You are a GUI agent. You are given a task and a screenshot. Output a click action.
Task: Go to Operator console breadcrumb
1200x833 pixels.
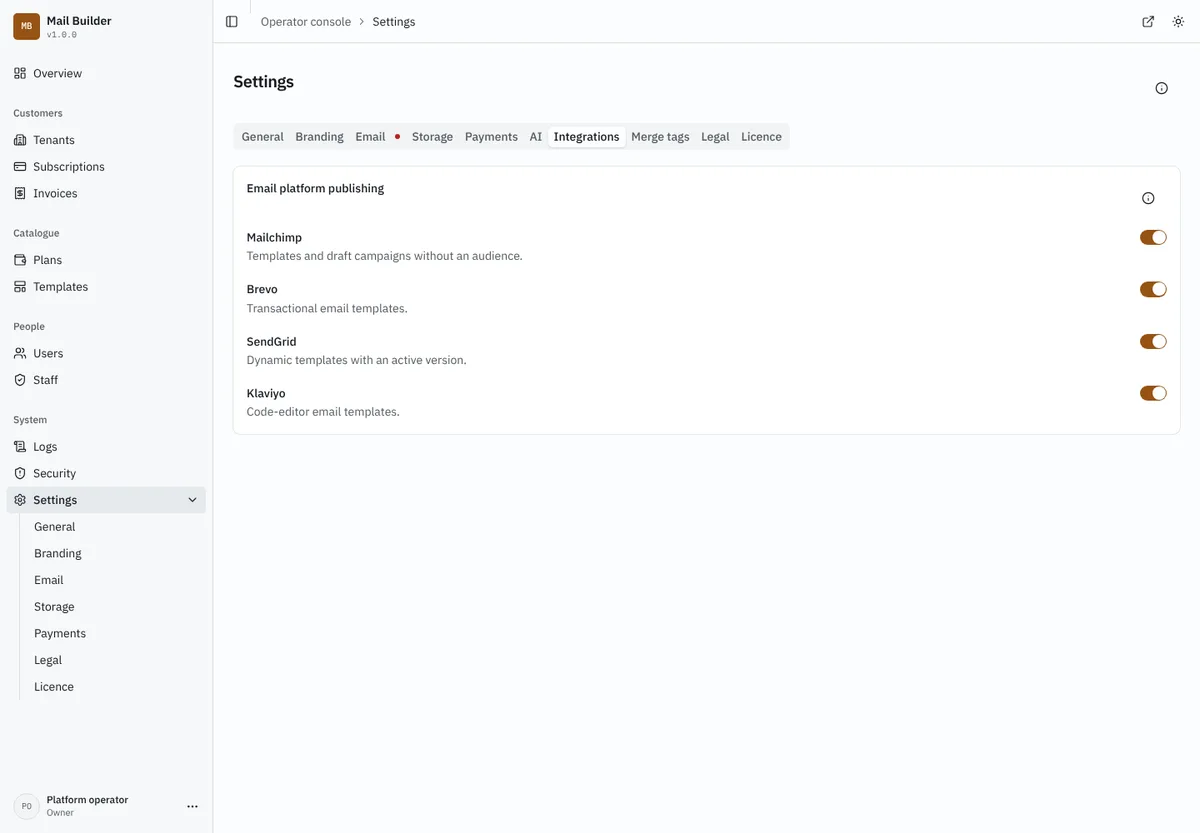(306, 22)
